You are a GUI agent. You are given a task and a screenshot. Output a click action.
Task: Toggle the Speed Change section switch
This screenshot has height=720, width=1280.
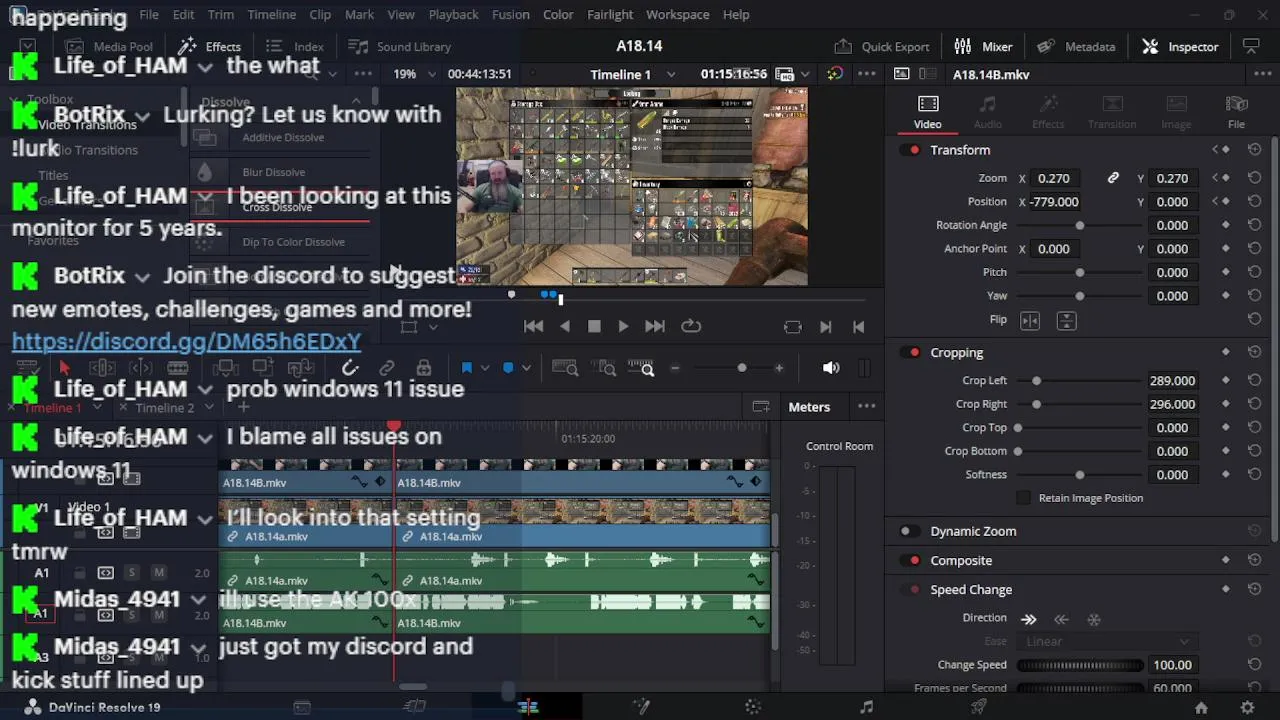910,589
